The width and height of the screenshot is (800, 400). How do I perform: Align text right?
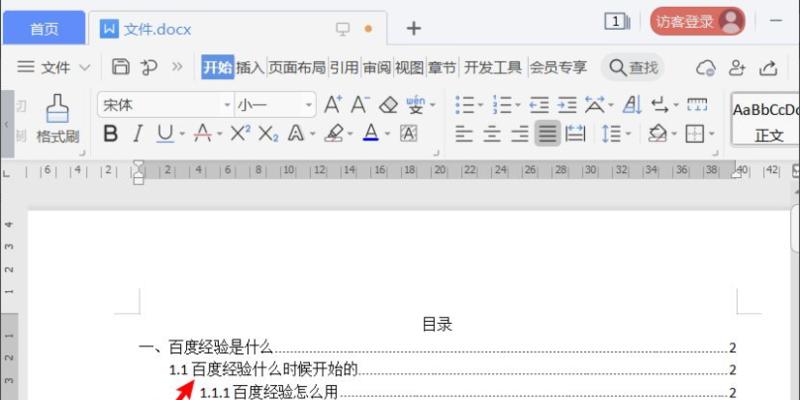pos(520,134)
